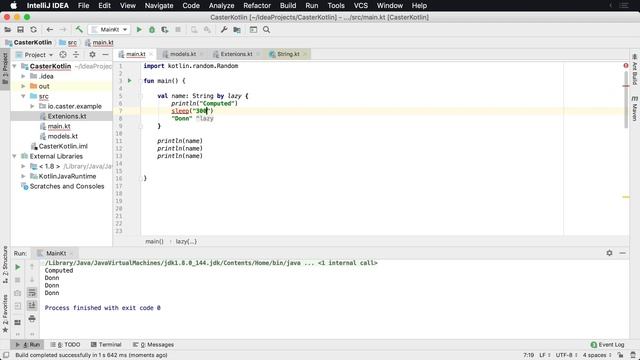Screen dimensions: 640x360
Task: Open Settings with the wrench icon
Action: coord(224,30)
